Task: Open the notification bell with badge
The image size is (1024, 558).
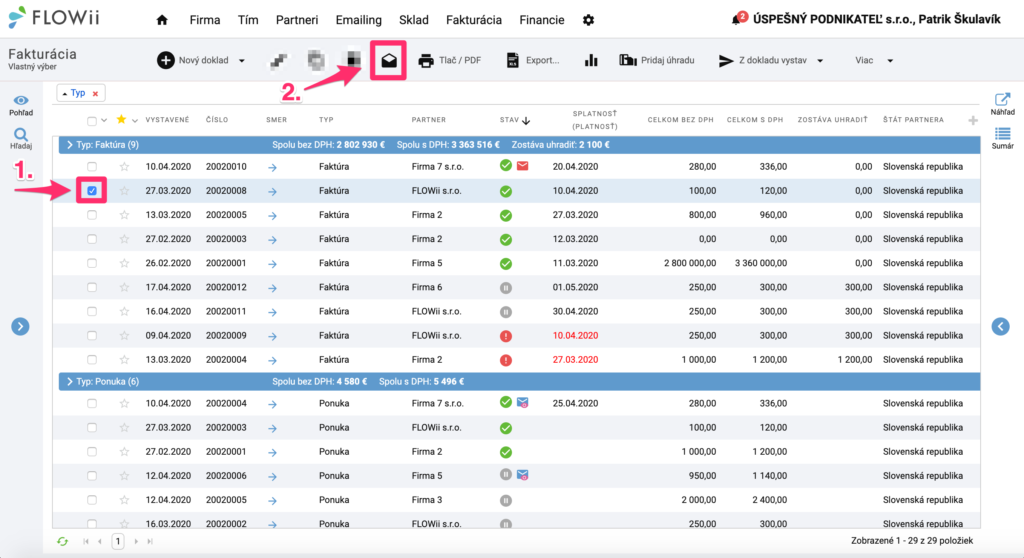Action: [x=739, y=18]
